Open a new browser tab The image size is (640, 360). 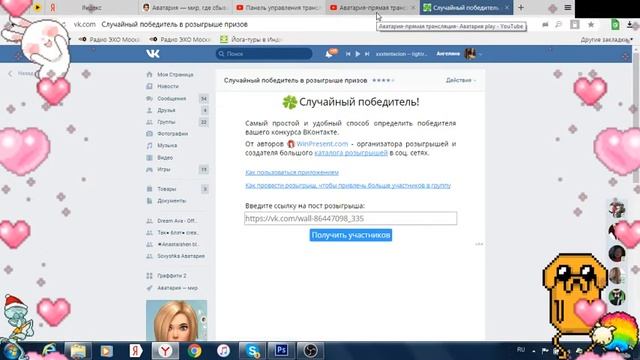coord(521,7)
